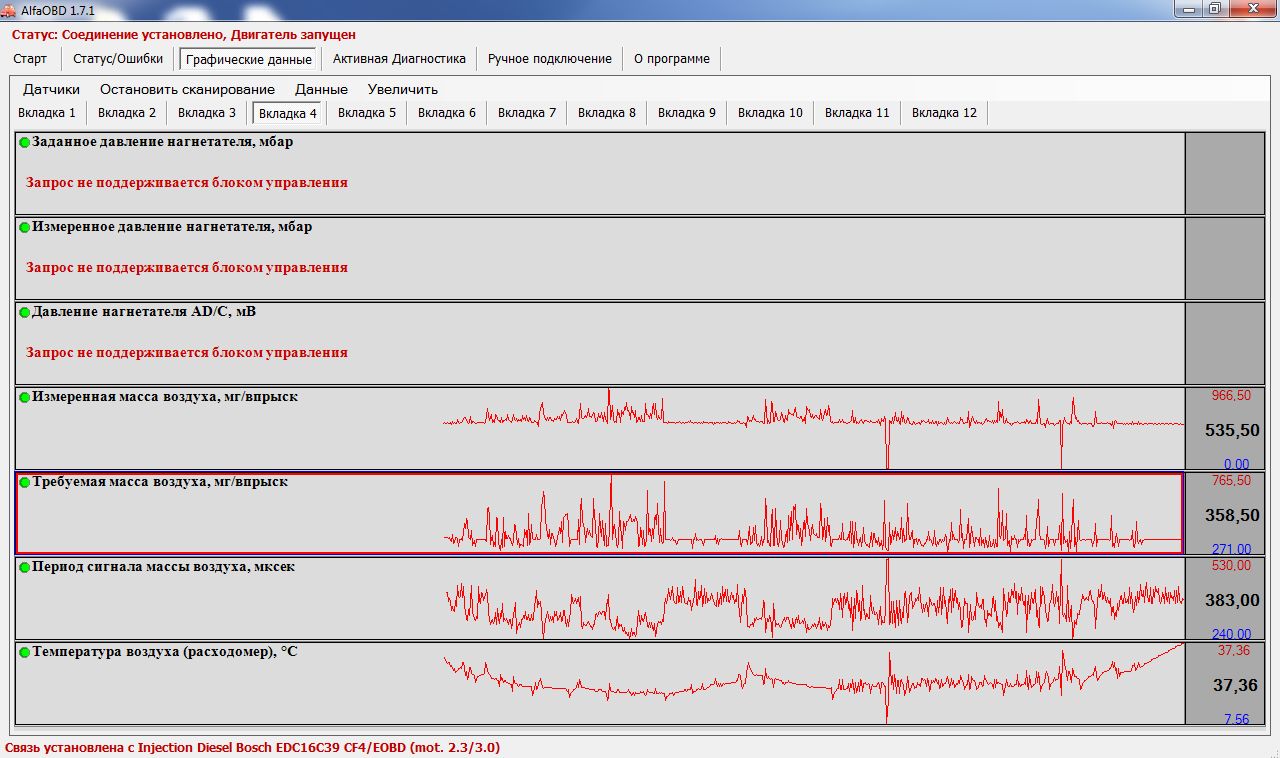Open the Активная Диагностика tab
1280x758 pixels.
(x=400, y=59)
